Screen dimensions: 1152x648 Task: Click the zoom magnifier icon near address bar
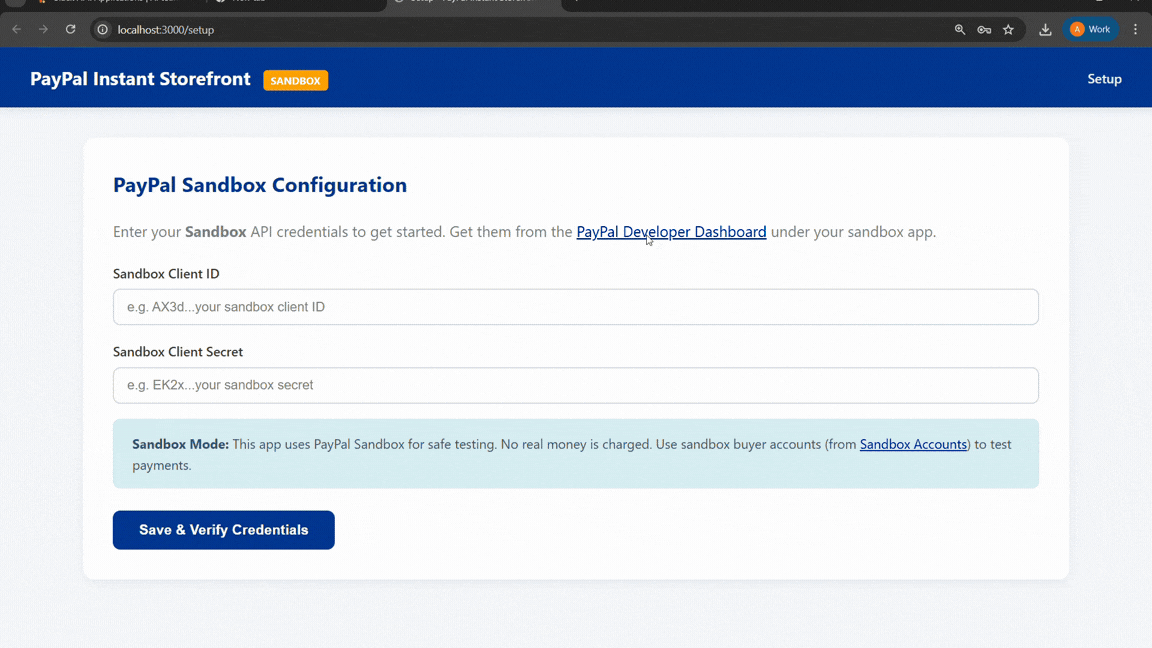960,29
